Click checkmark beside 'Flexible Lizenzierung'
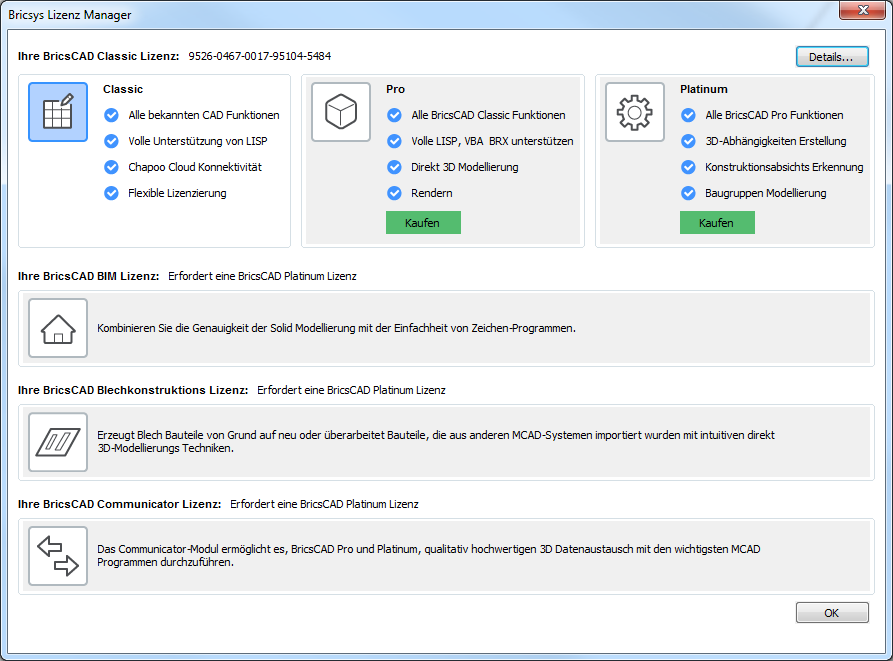The image size is (893, 661). [x=111, y=193]
